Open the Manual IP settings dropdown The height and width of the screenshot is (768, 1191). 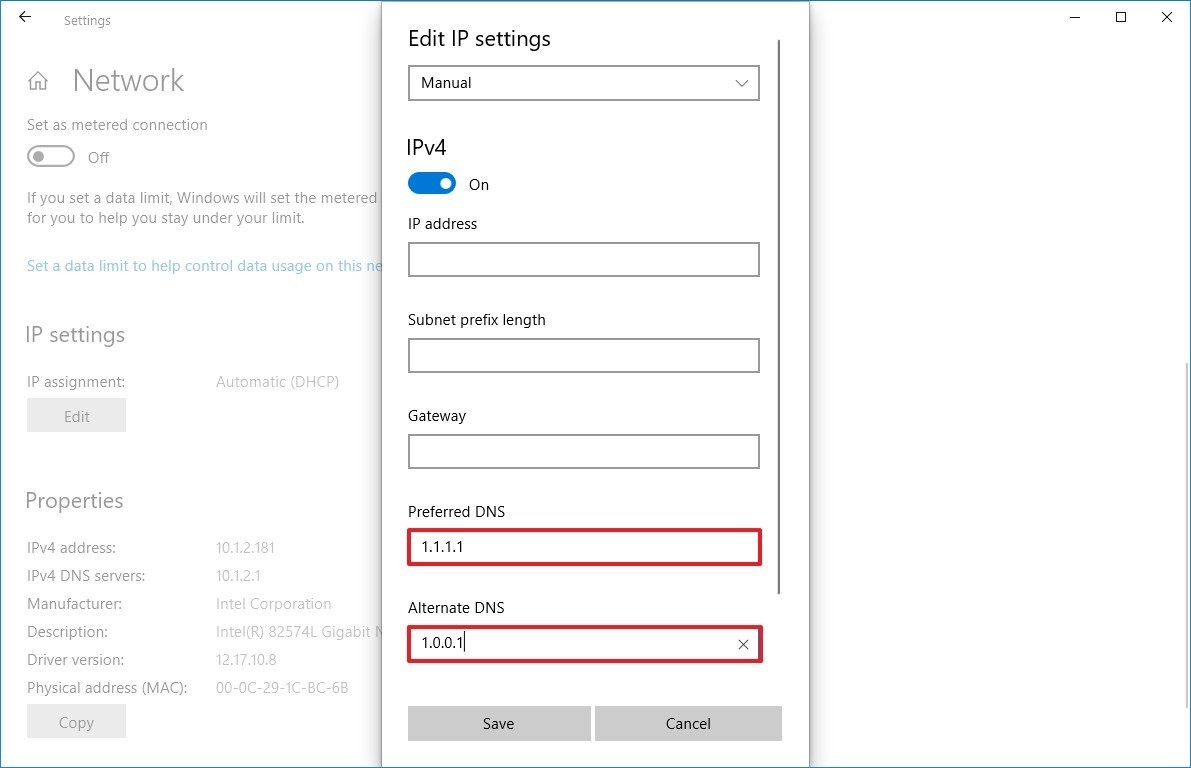pyautogui.click(x=584, y=83)
